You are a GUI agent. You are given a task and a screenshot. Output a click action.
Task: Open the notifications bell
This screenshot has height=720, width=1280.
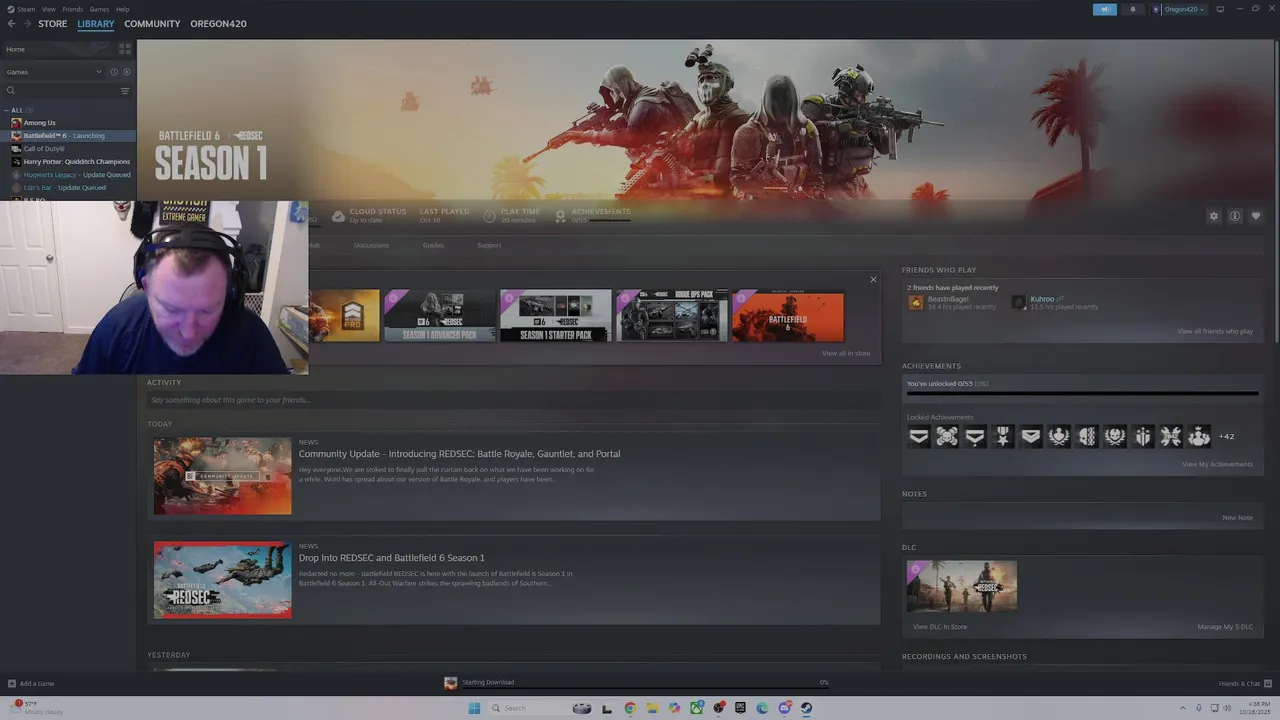(1132, 9)
